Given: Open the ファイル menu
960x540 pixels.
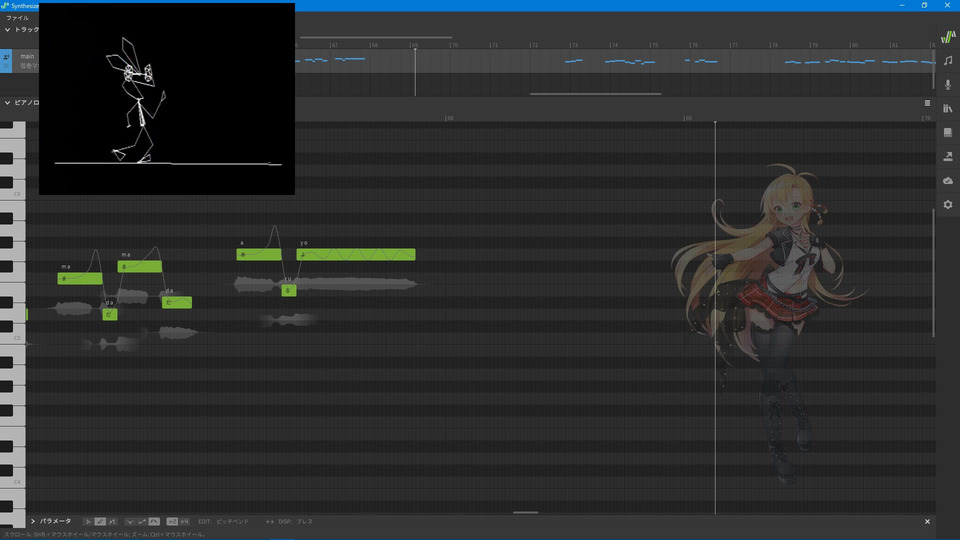Looking at the screenshot, I should [17, 18].
